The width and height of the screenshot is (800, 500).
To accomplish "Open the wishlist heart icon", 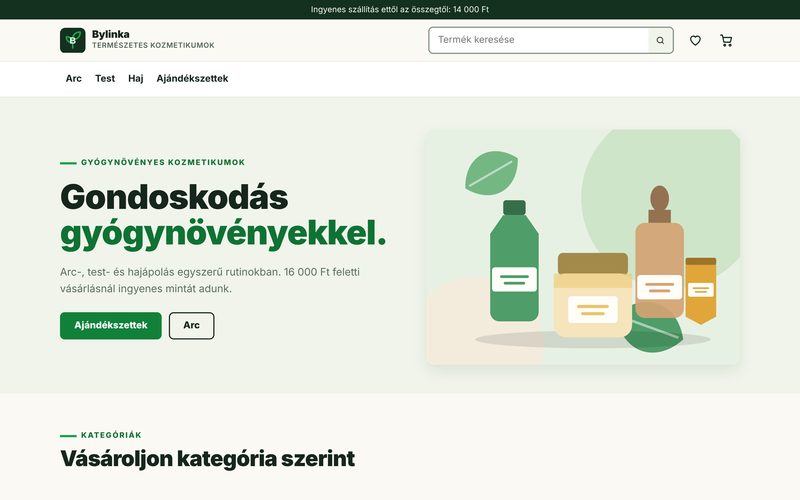I will (x=695, y=40).
